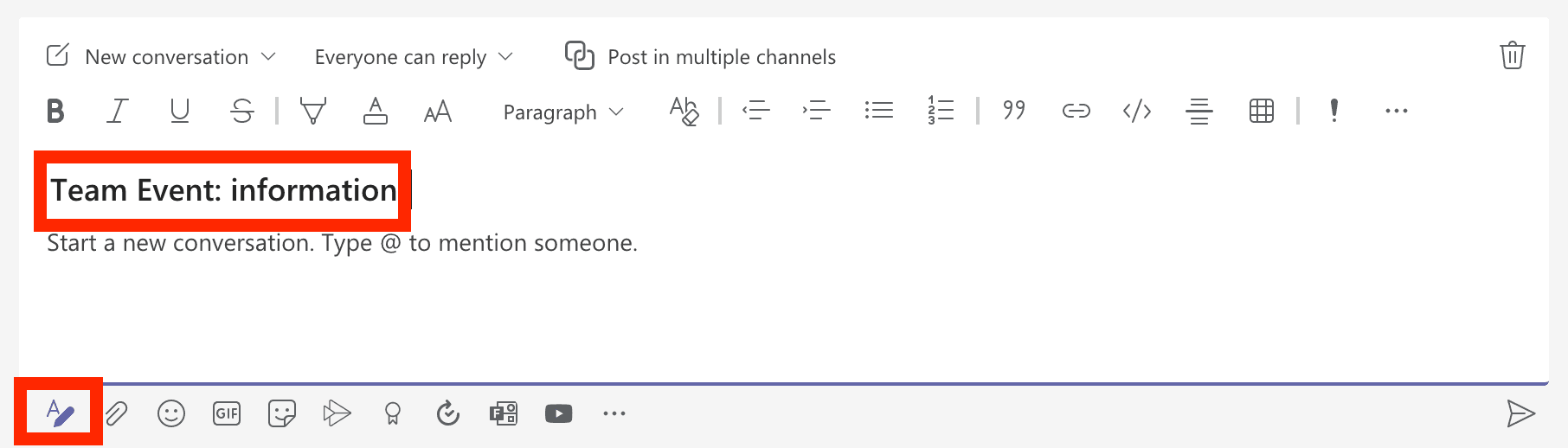Screen dimensions: 1568x448
Task: Insert a code snippet
Action: (x=1136, y=112)
